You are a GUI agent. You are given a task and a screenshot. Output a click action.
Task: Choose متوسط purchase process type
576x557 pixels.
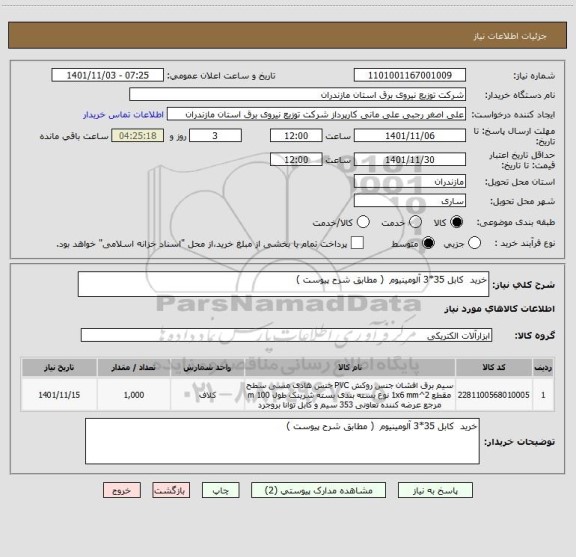428,243
